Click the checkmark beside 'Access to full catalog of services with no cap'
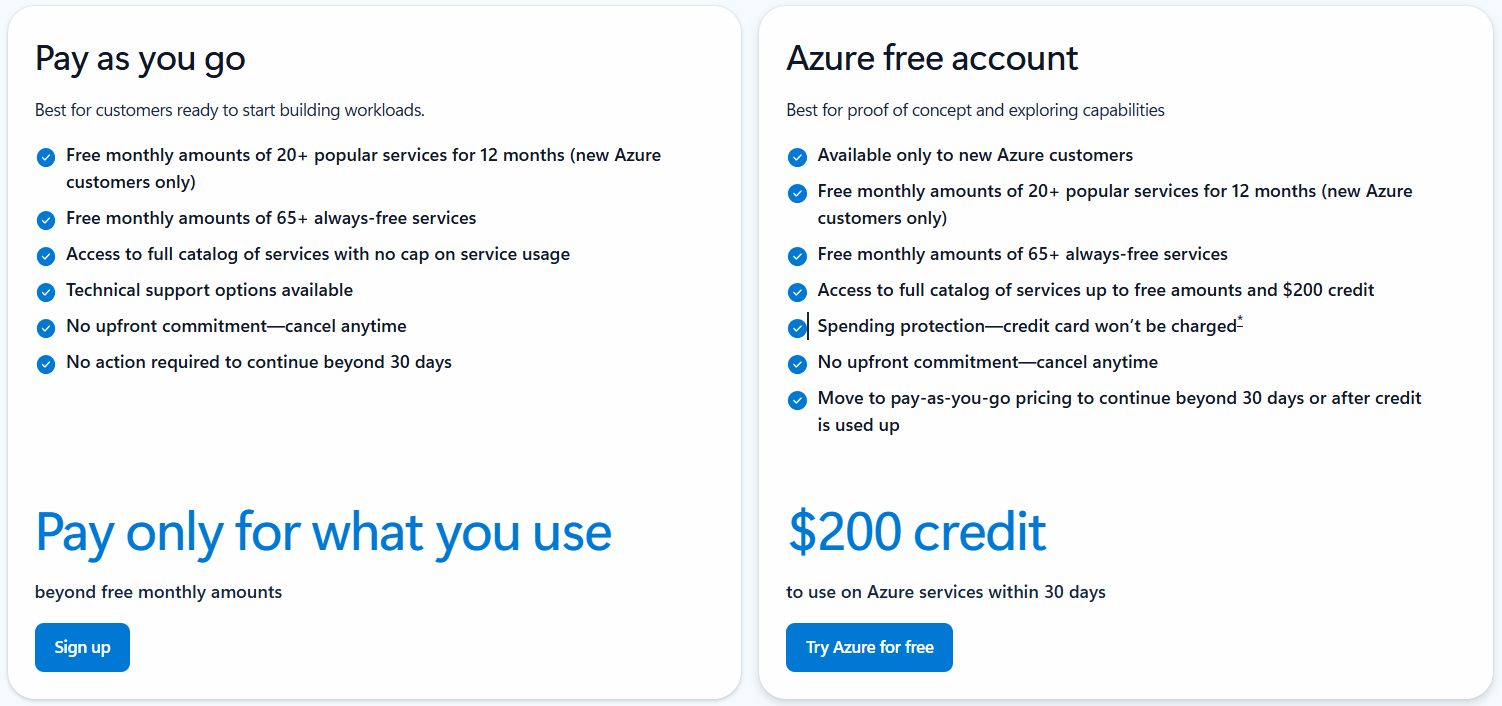This screenshot has width=1502, height=706. tap(45, 256)
